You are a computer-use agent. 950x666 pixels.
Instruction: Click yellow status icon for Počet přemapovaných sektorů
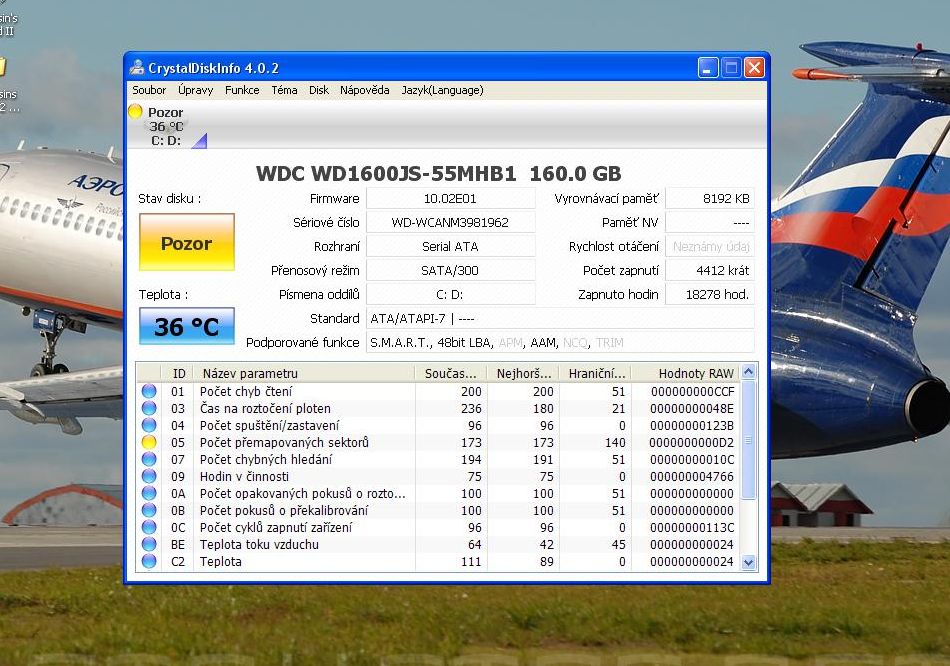coord(149,442)
